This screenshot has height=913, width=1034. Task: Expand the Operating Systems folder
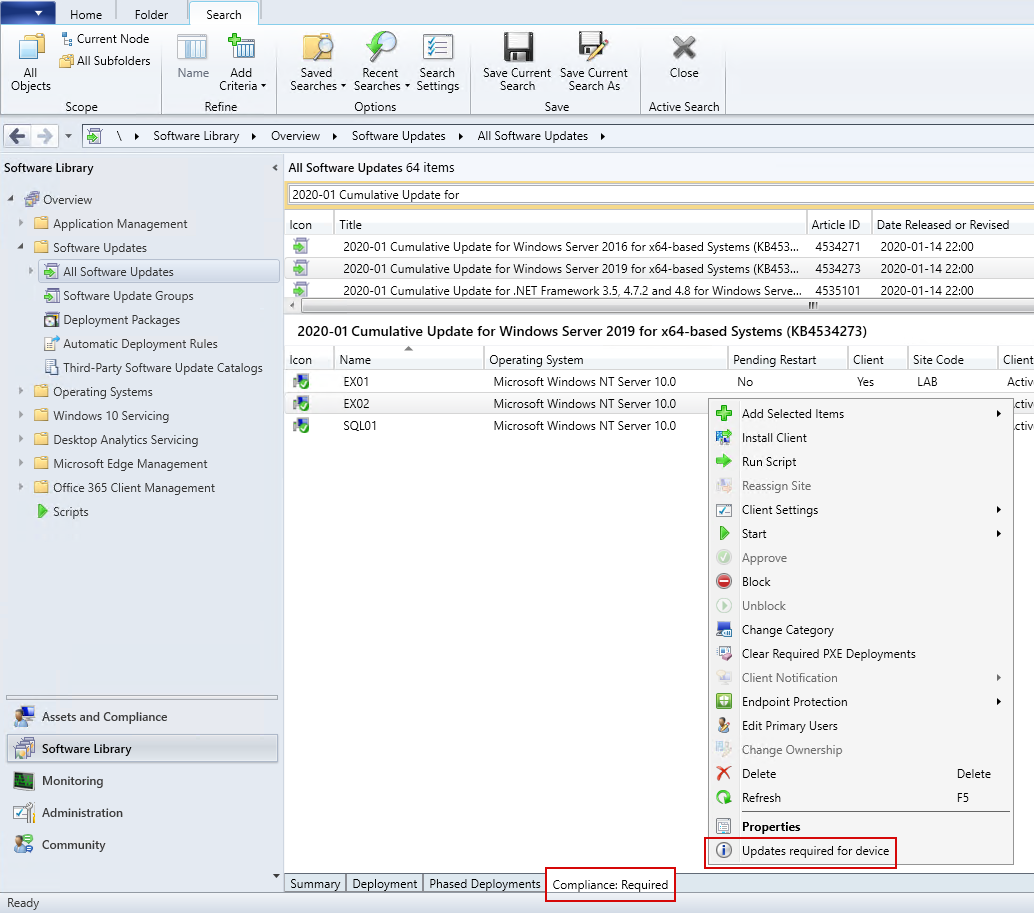(20, 391)
